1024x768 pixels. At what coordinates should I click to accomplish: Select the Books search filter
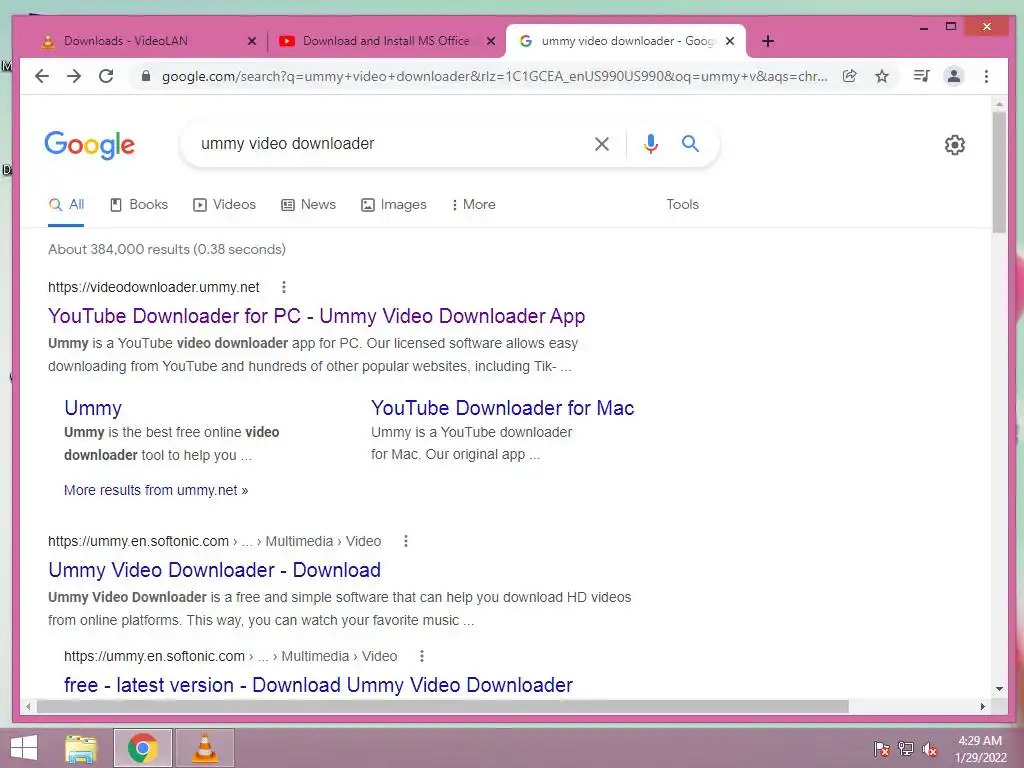[139, 204]
